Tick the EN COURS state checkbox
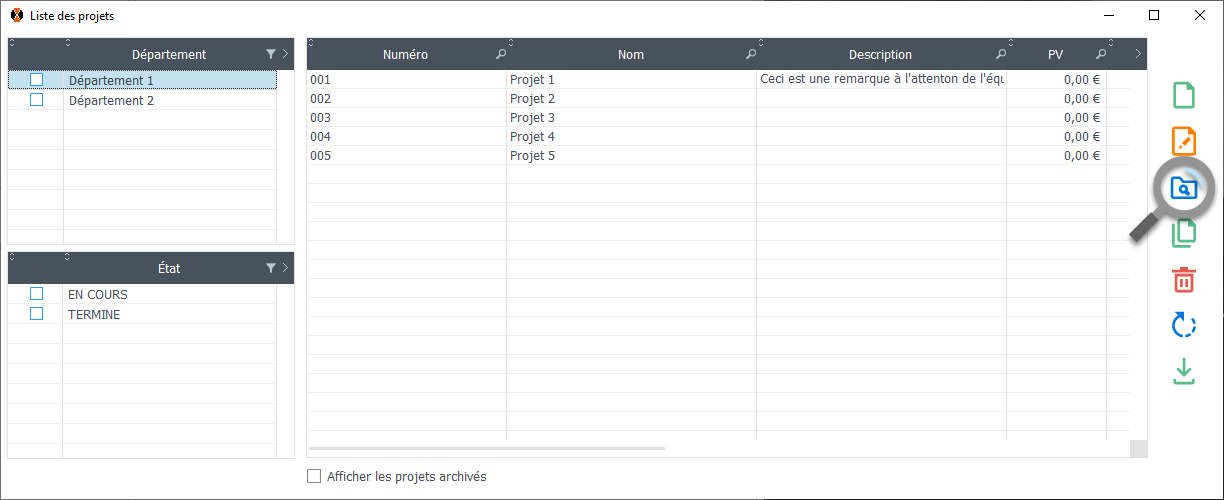Image resolution: width=1224 pixels, height=500 pixels. click(37, 294)
